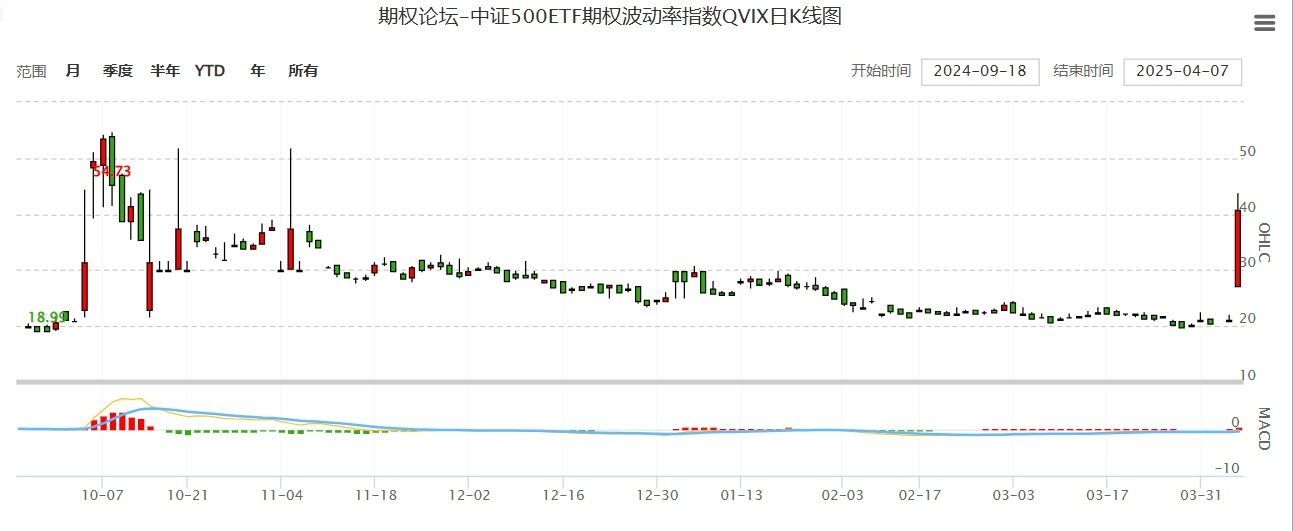Set range to 半年

tap(165, 71)
